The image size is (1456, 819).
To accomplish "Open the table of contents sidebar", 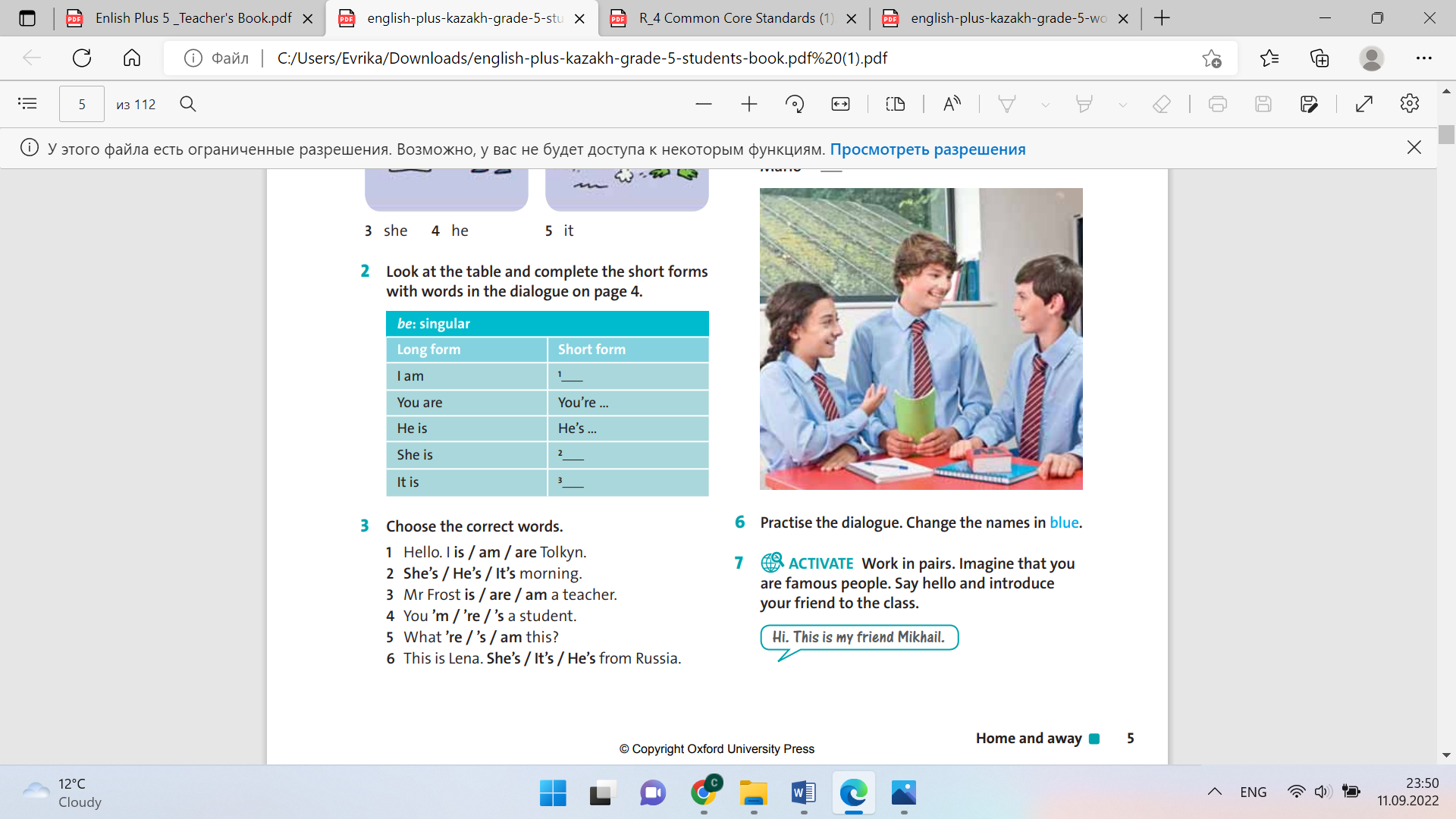I will tap(27, 104).
